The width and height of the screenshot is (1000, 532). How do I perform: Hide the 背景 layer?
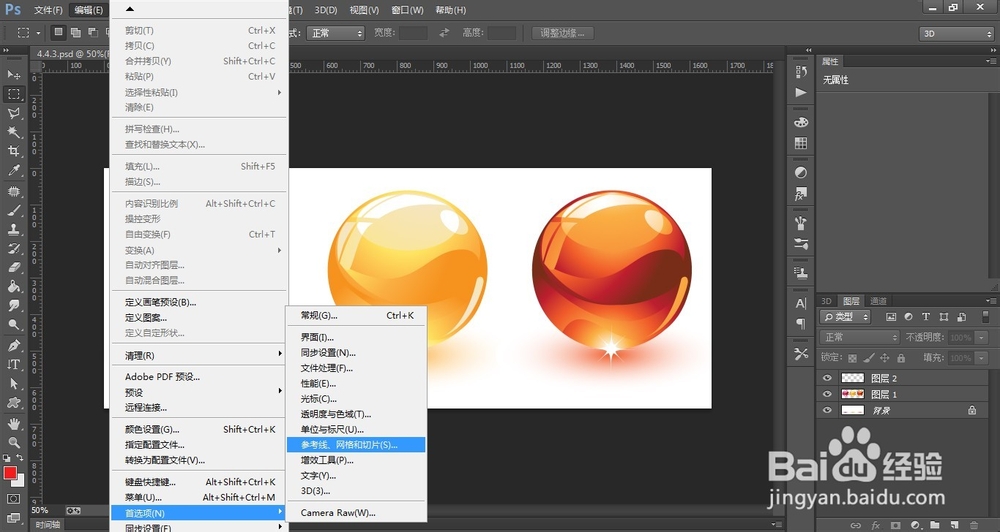pos(827,411)
